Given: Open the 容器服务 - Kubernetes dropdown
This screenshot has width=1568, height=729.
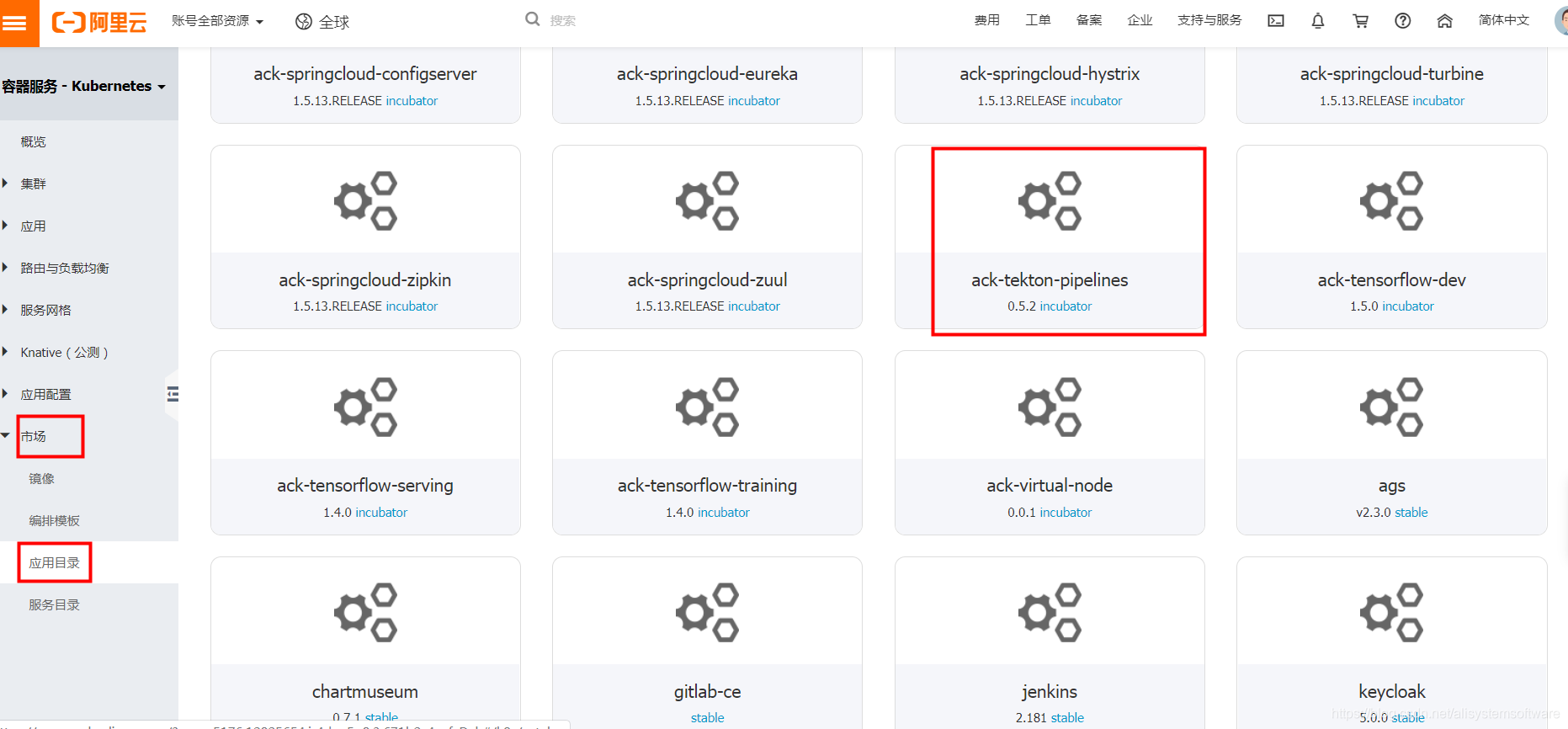Looking at the screenshot, I should click(x=83, y=86).
